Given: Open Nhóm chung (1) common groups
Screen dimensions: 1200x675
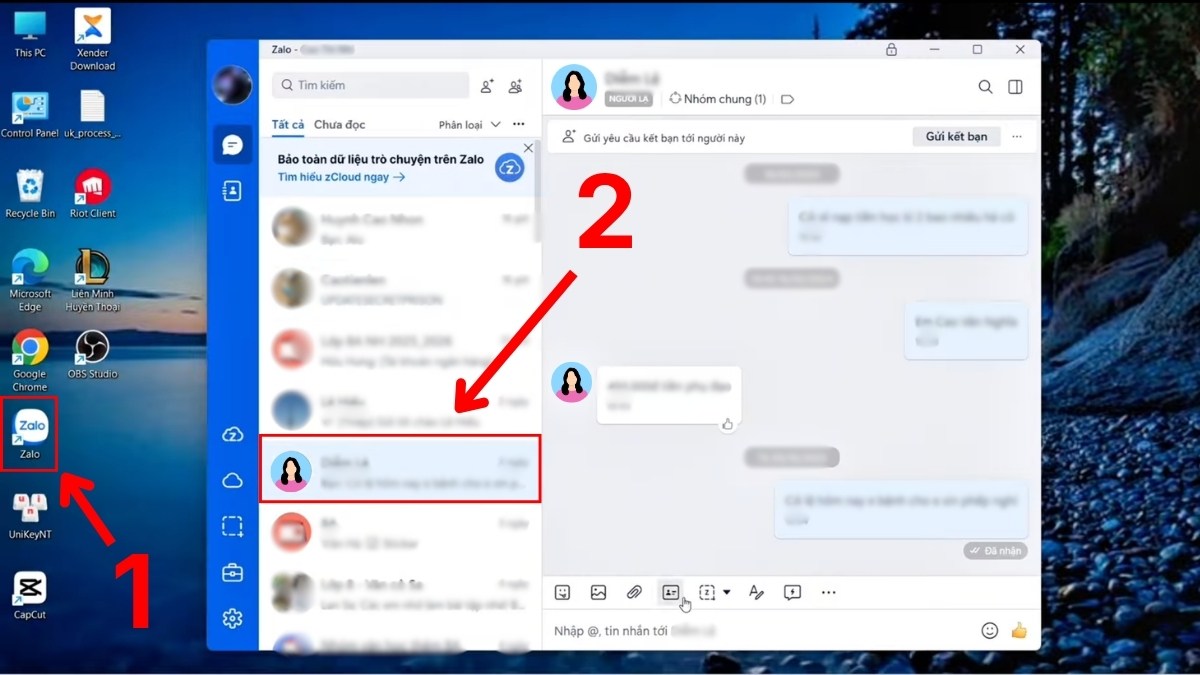Looking at the screenshot, I should click(717, 99).
